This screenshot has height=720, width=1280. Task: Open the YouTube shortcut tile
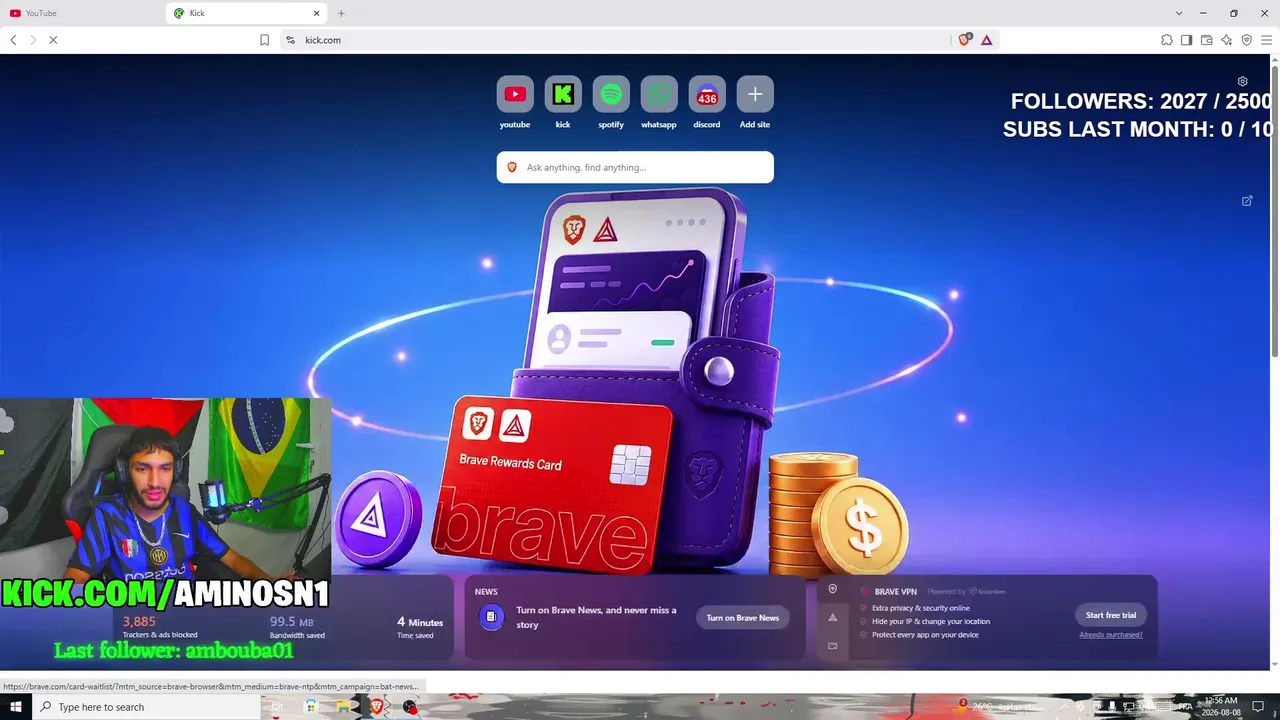pos(515,95)
